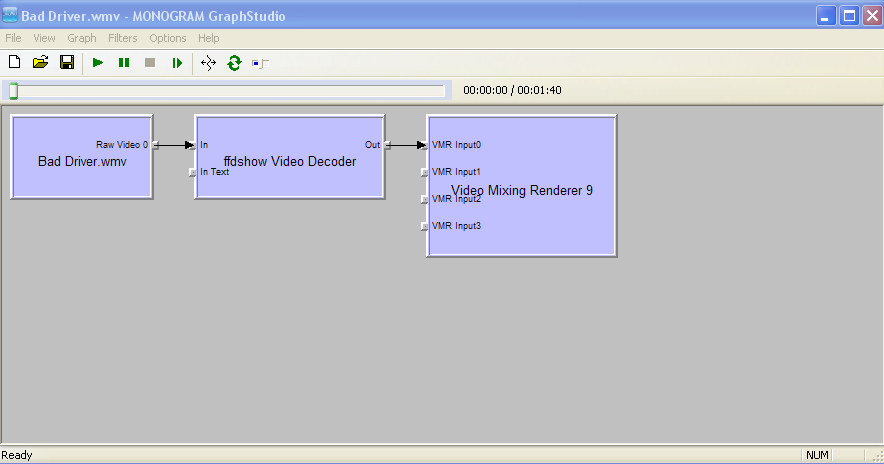Close the GraphStudio window
The width and height of the screenshot is (884, 464).
[872, 16]
